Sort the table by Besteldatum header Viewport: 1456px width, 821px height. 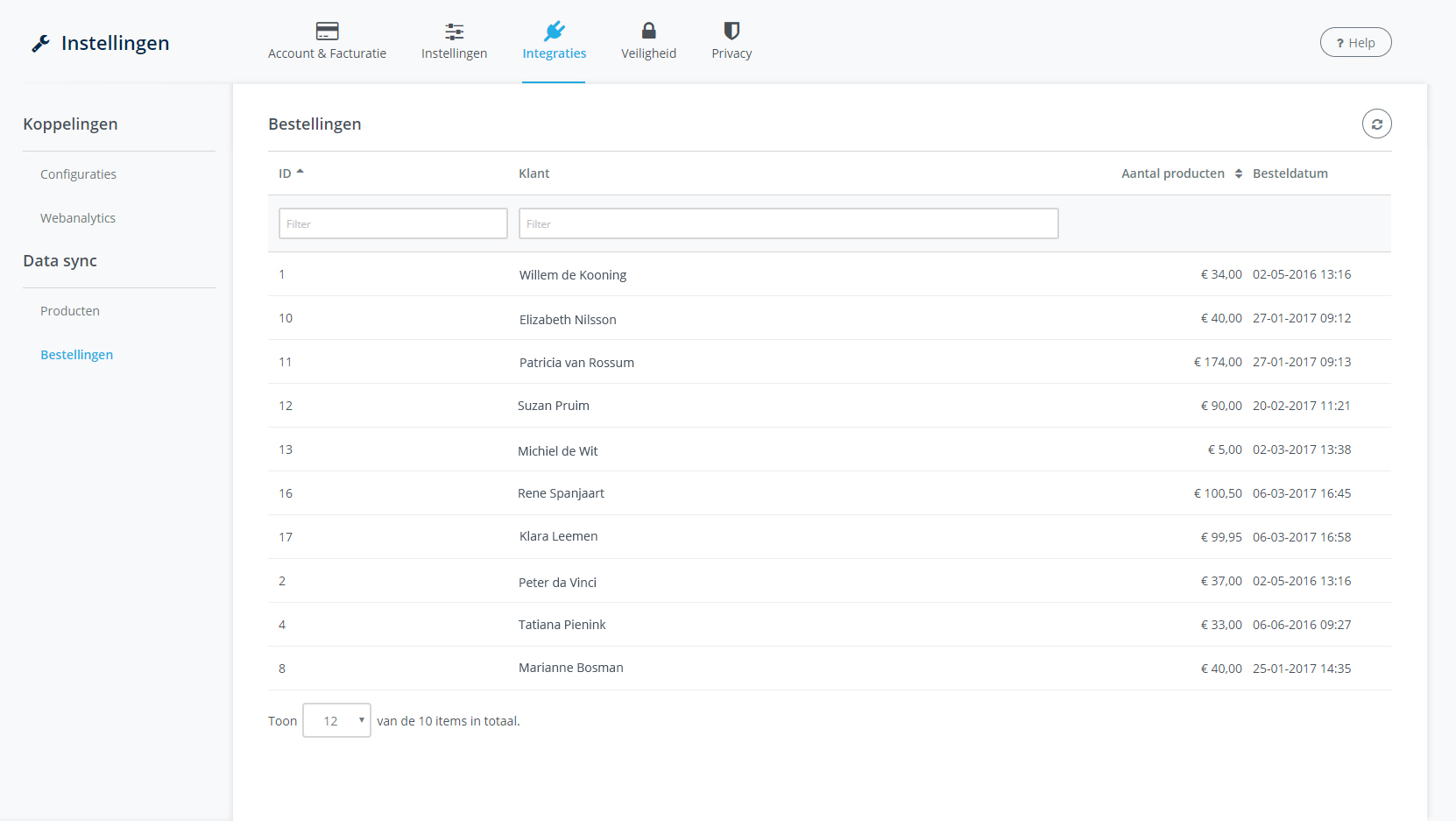coord(1290,173)
